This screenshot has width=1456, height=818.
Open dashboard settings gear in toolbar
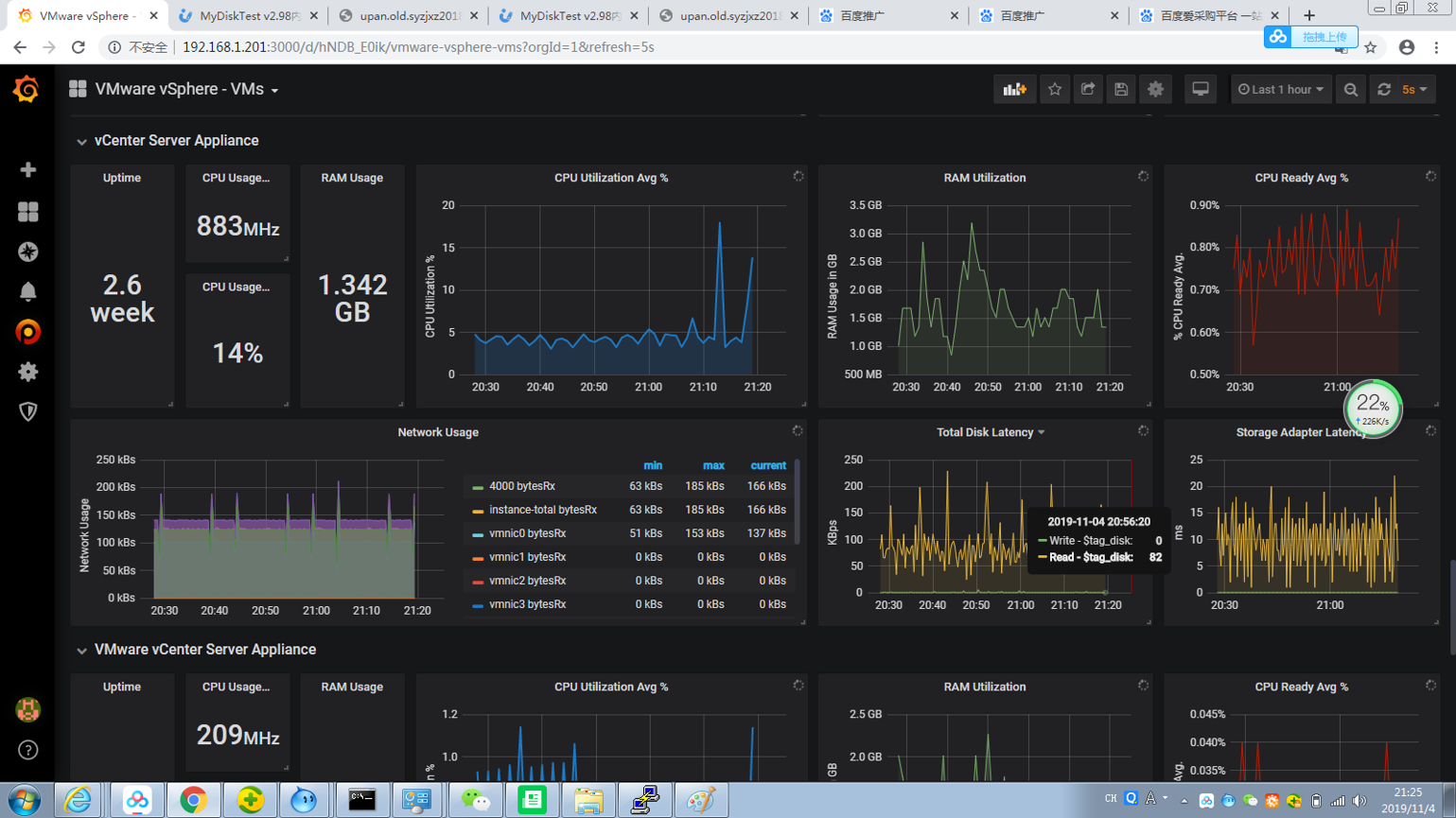[1155, 89]
